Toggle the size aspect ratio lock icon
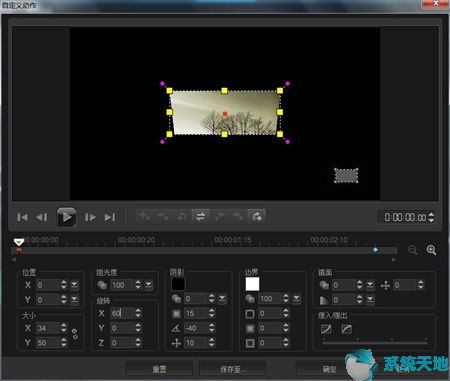Viewport: 450px width, 381px height. [75, 334]
